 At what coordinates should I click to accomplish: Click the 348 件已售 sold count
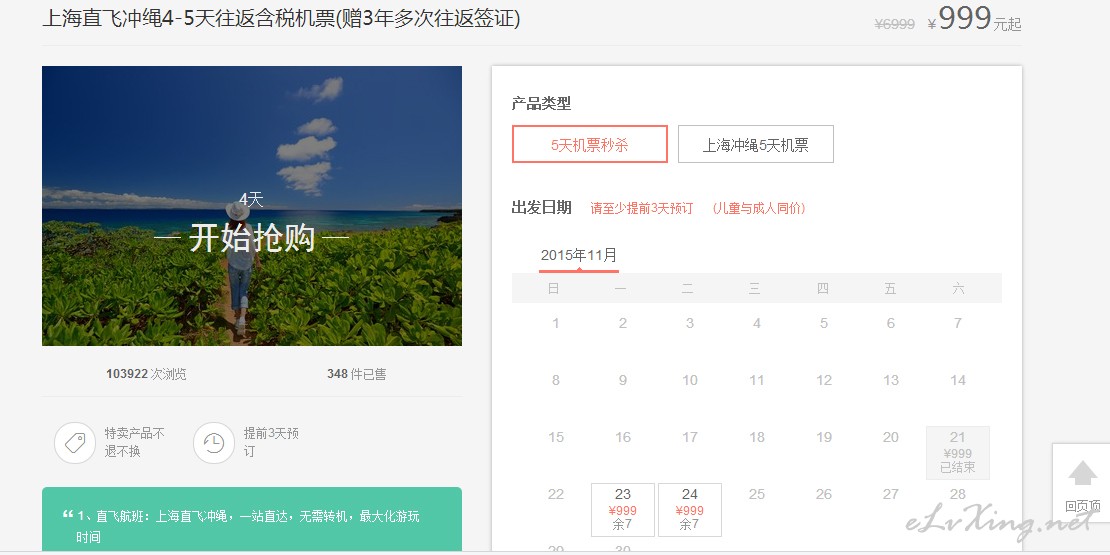357,374
